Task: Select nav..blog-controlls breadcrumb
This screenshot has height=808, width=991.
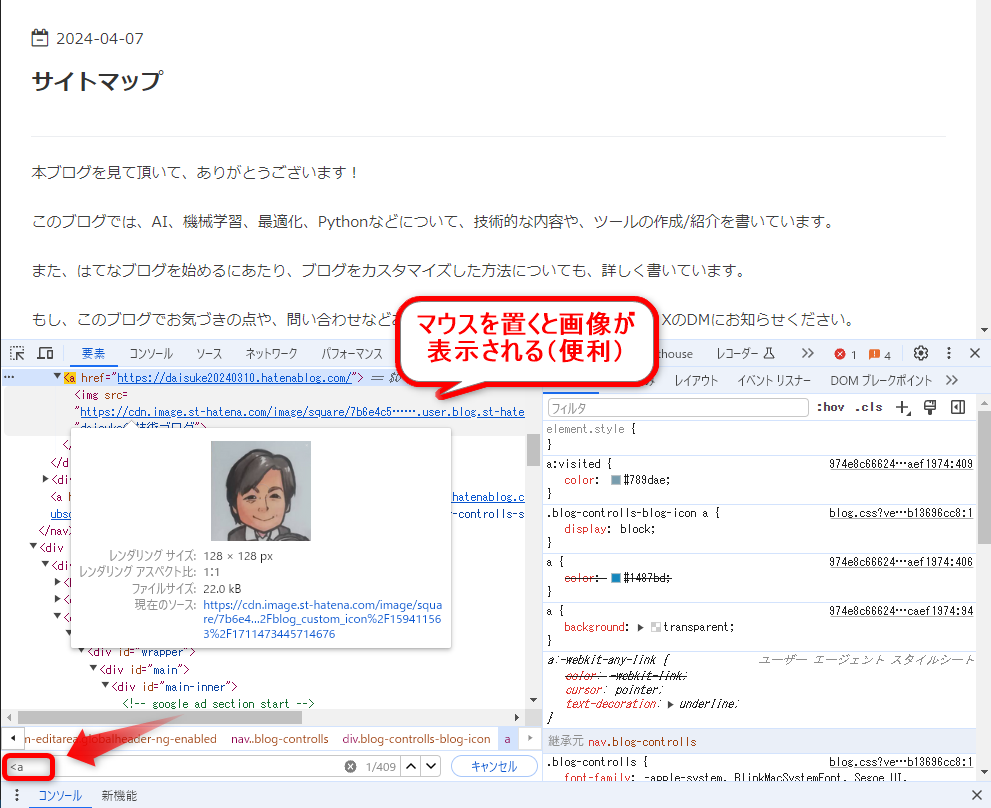Action: click(x=279, y=738)
